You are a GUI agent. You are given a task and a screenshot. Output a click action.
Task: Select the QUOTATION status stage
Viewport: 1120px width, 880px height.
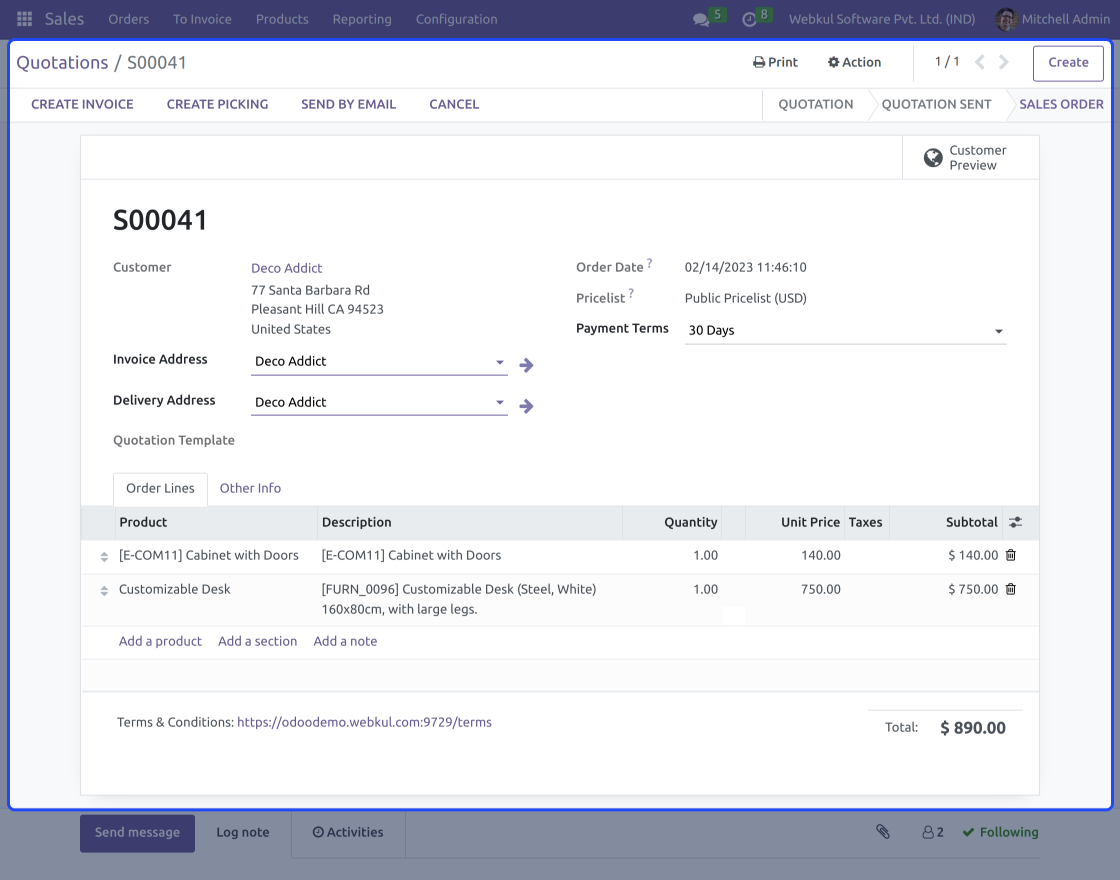(x=815, y=104)
